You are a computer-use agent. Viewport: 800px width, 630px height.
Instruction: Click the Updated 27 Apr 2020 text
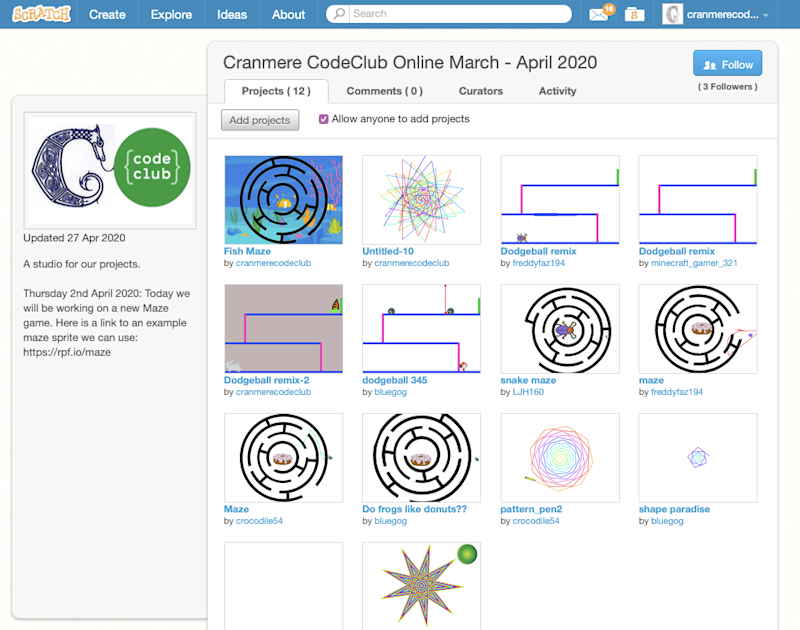74,238
